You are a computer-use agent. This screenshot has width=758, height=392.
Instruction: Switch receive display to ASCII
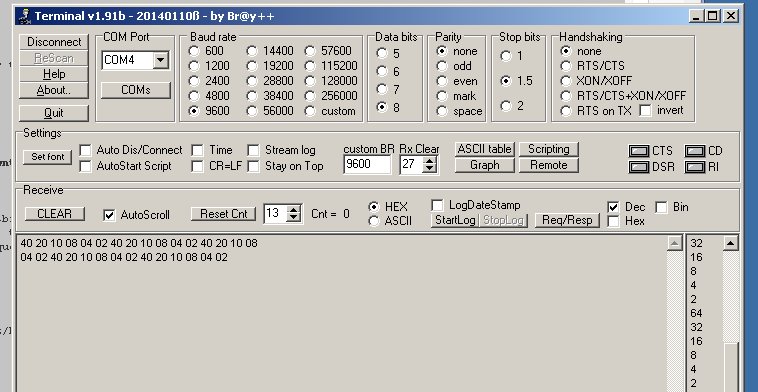[374, 221]
